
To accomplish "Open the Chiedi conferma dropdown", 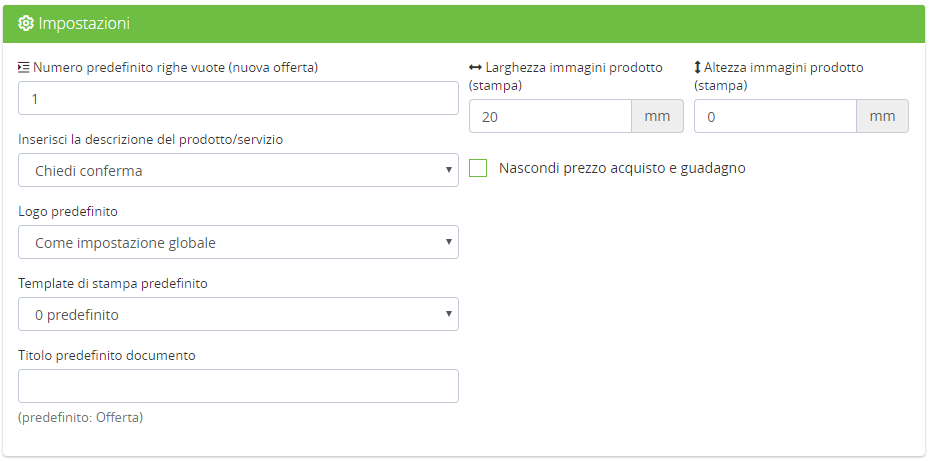I will tap(238, 171).
